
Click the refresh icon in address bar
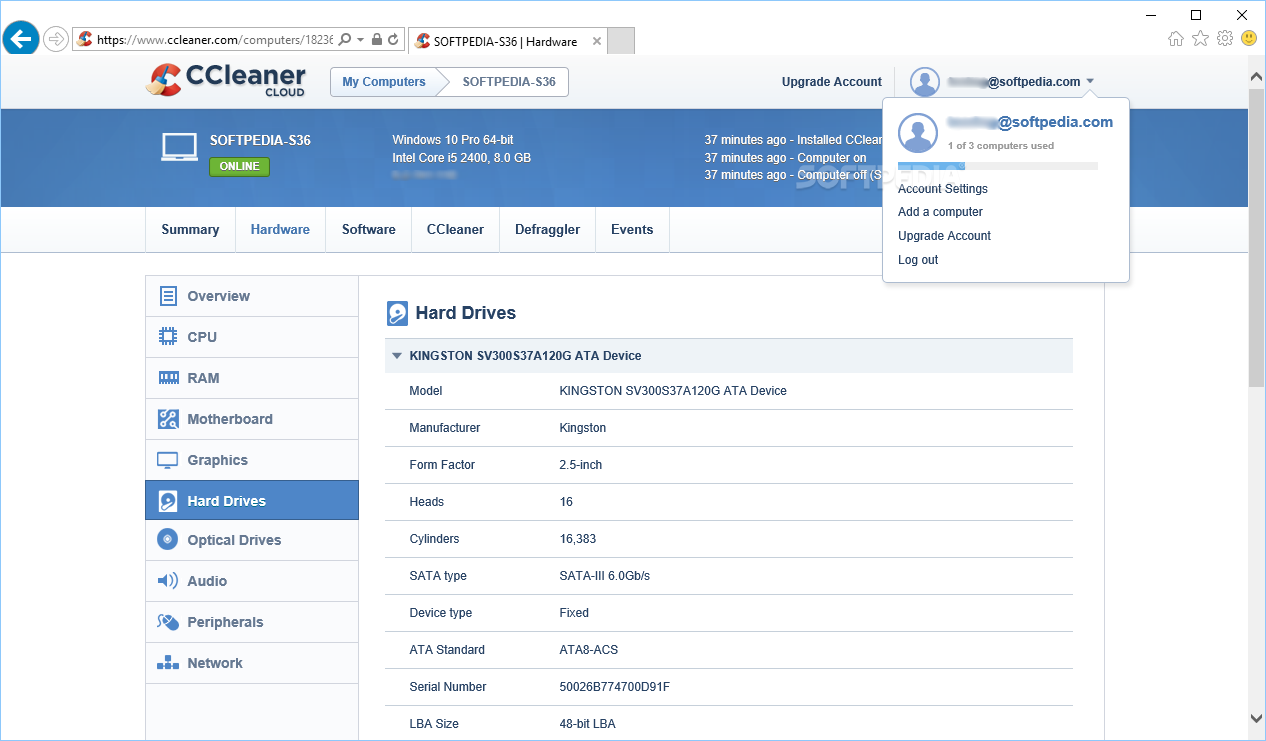pyautogui.click(x=393, y=40)
